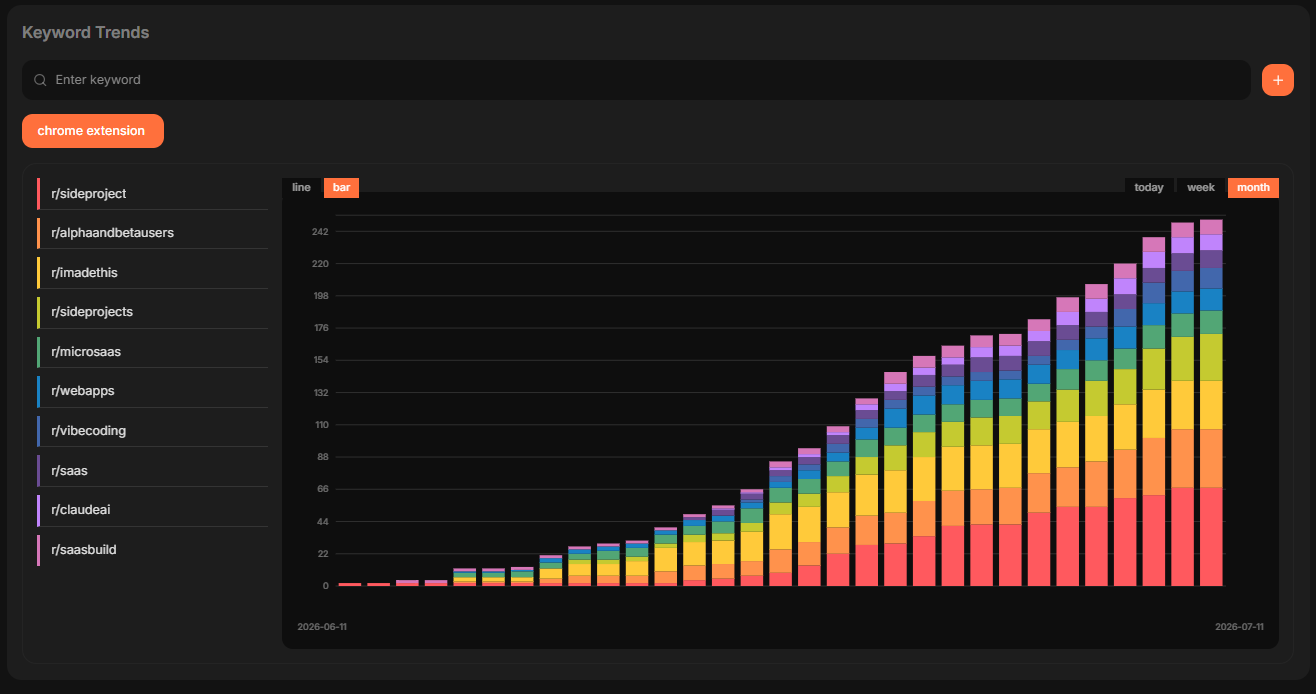Toggle r/saasbuild series in legend

coord(152,550)
